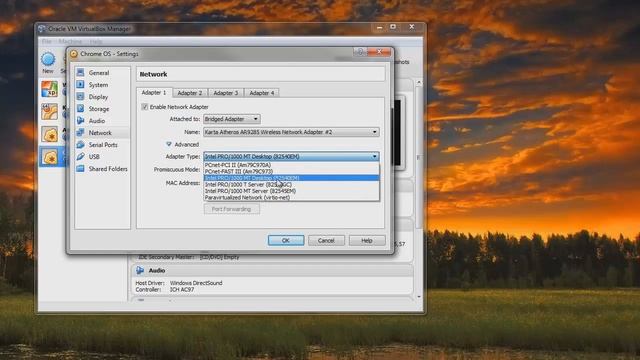Click the Network heading text

pos(153,74)
